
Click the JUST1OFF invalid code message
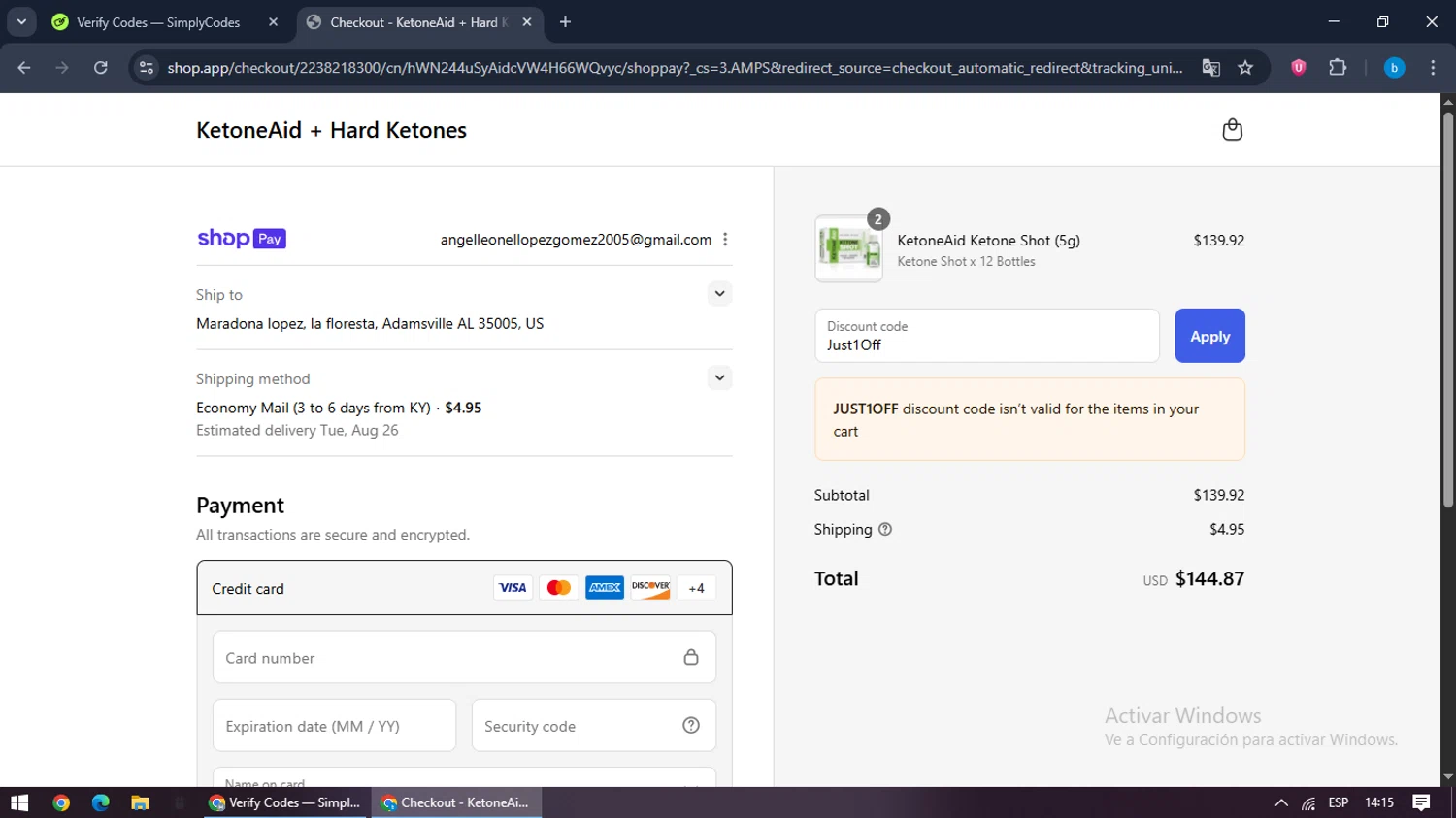[x=1030, y=419]
